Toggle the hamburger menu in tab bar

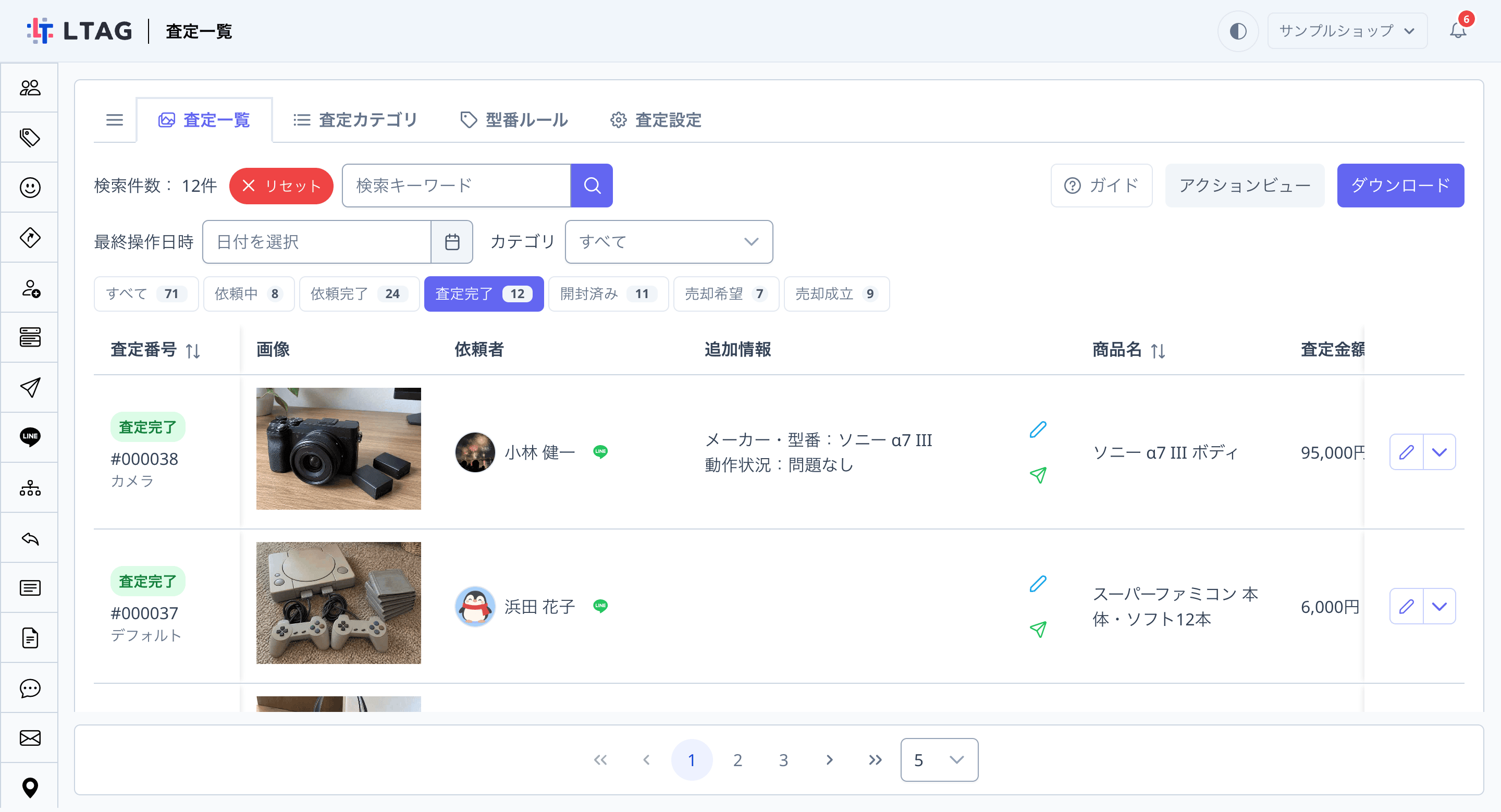114,120
